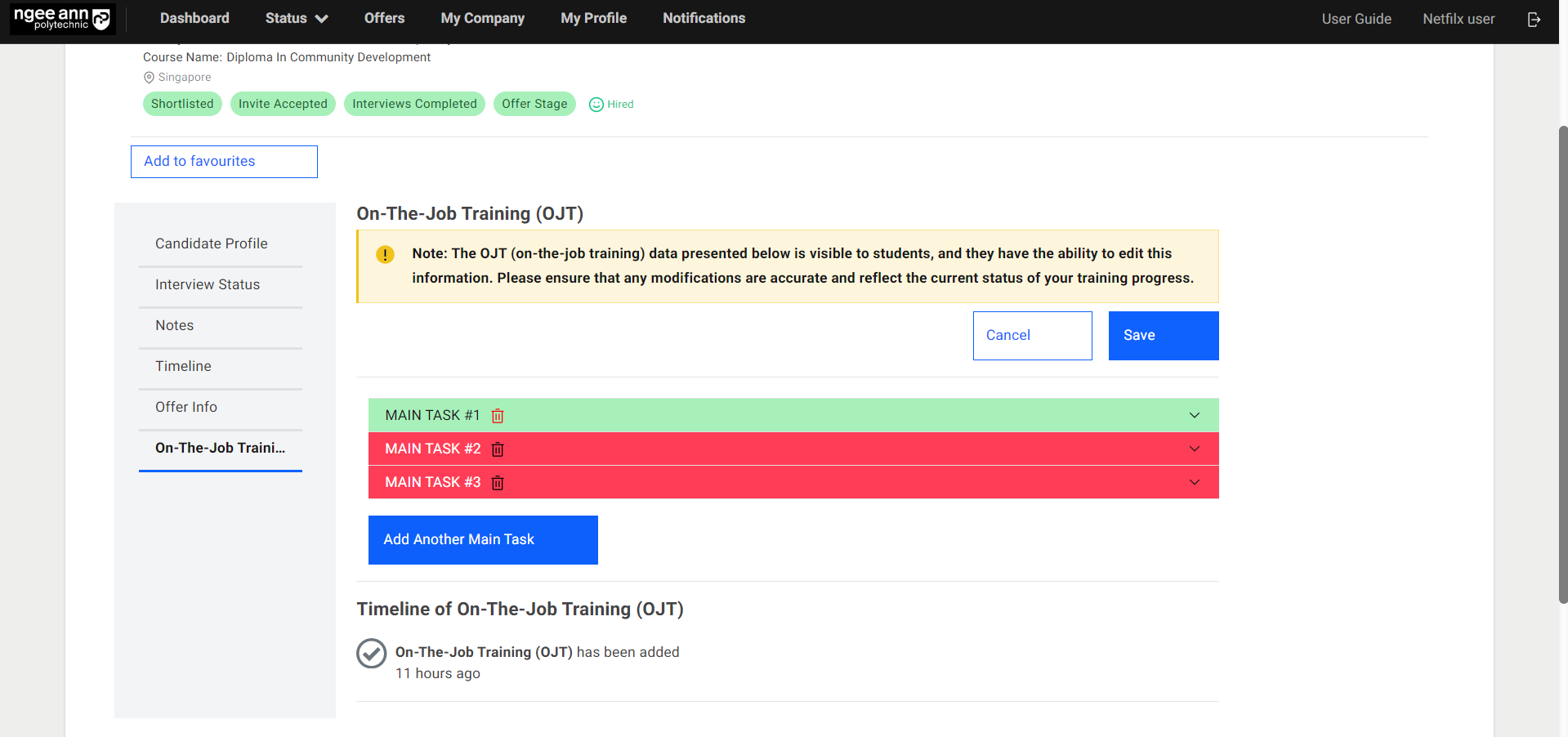Click the Singapore location pin icon
Screen dimensions: 1568x737
[x=149, y=78]
